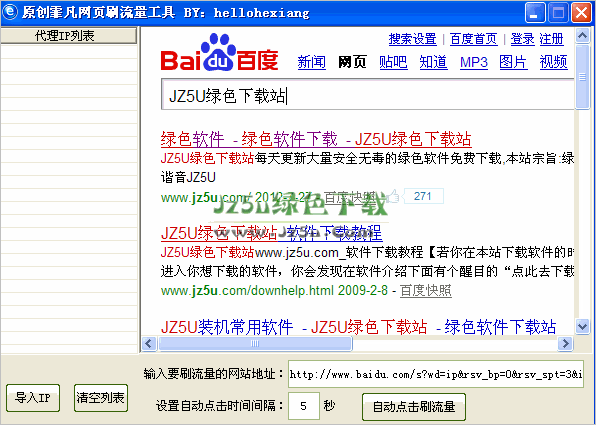Click the Baidu paw logo
Image resolution: width=596 pixels, height=425 pixels.
click(219, 53)
